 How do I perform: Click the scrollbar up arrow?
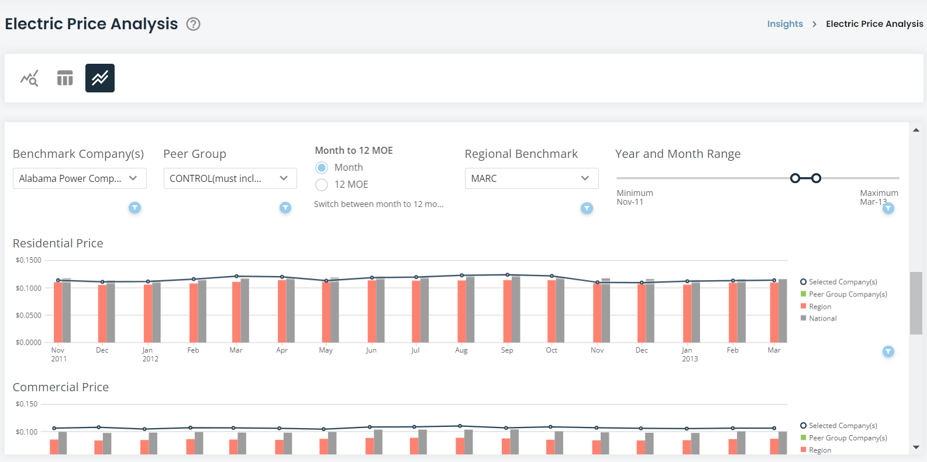click(916, 130)
